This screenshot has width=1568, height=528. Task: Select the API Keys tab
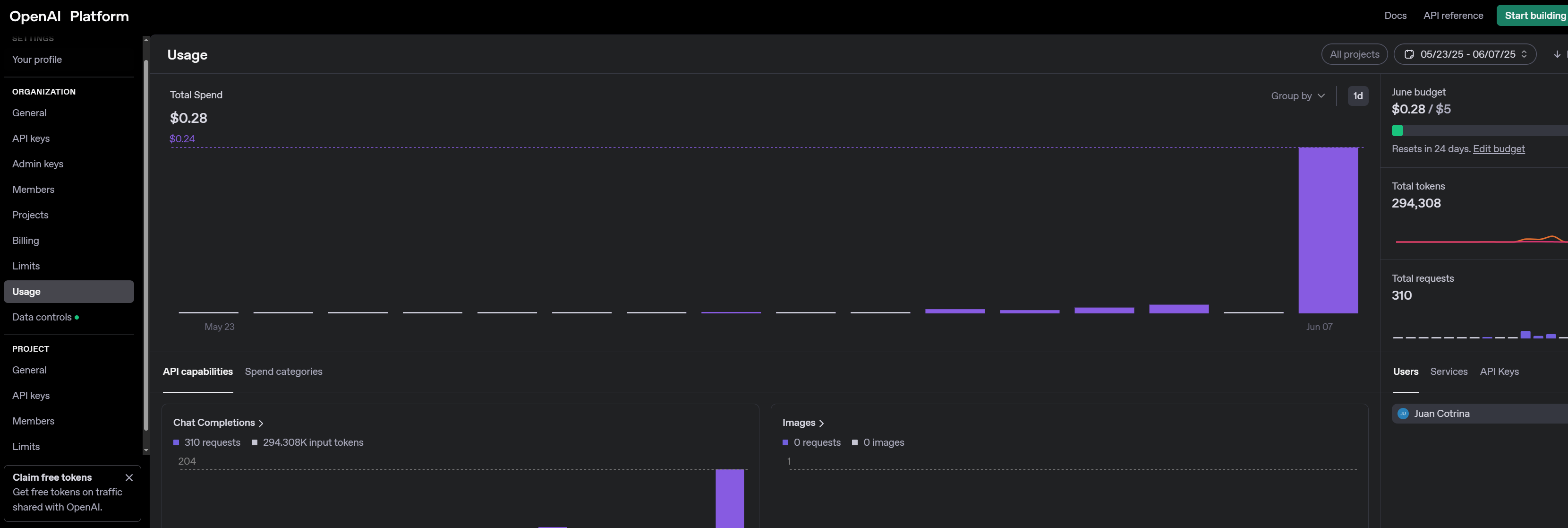pyautogui.click(x=1499, y=372)
